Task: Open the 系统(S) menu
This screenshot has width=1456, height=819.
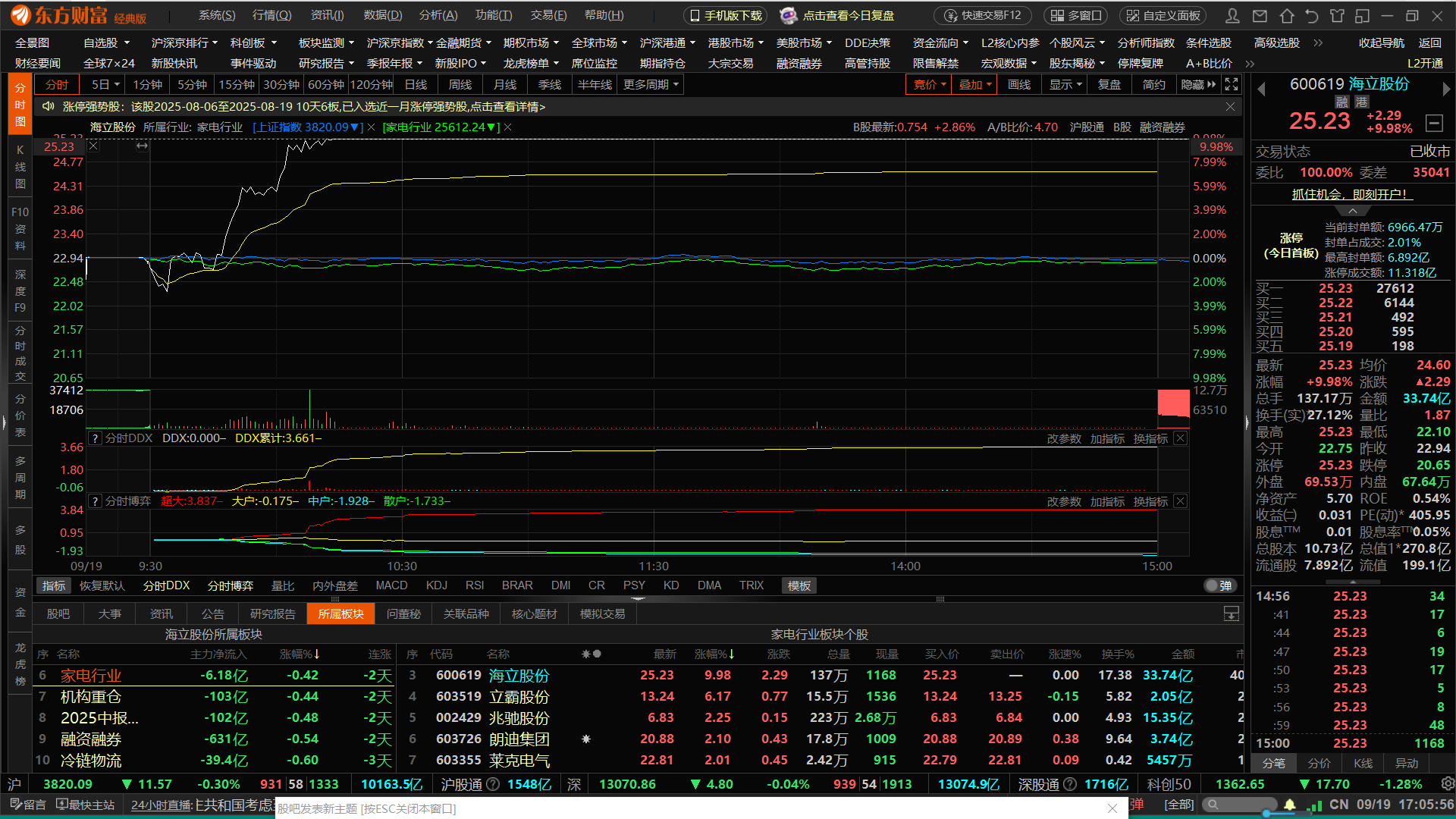Action: tap(217, 15)
